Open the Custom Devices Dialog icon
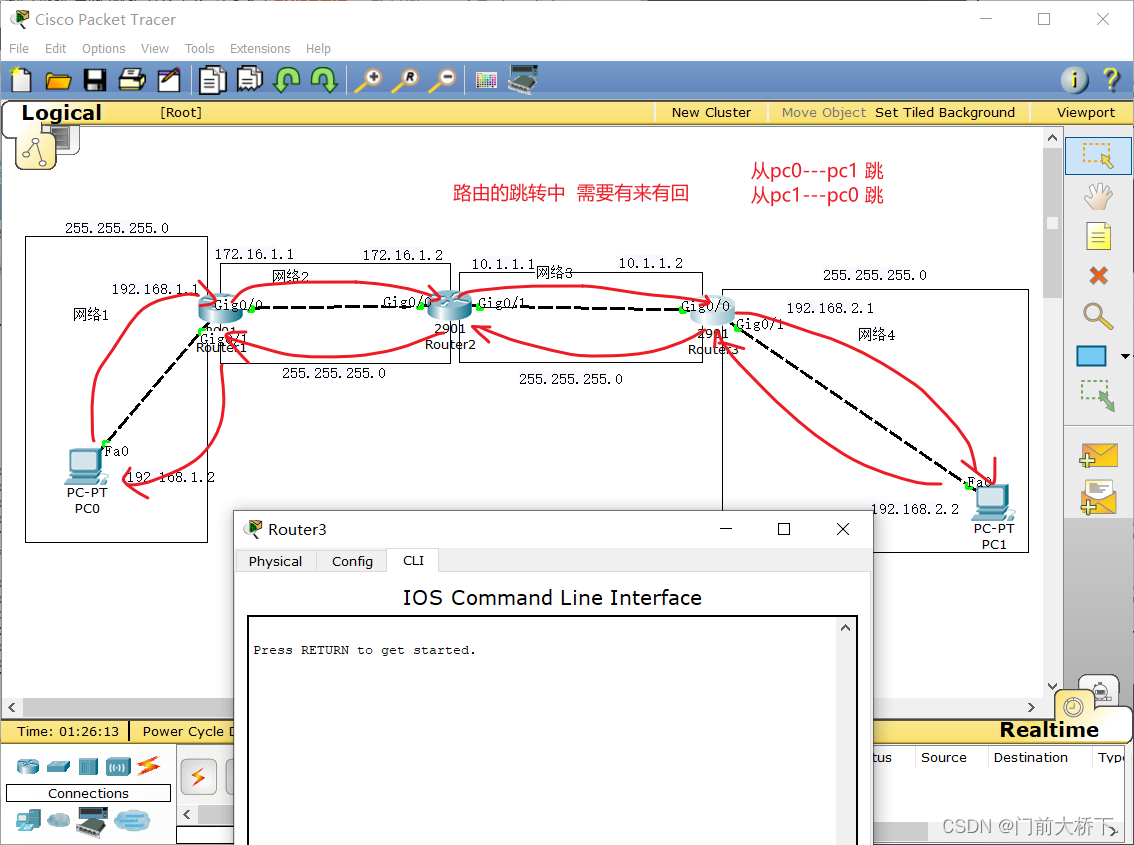The height and width of the screenshot is (845, 1134). 524,80
